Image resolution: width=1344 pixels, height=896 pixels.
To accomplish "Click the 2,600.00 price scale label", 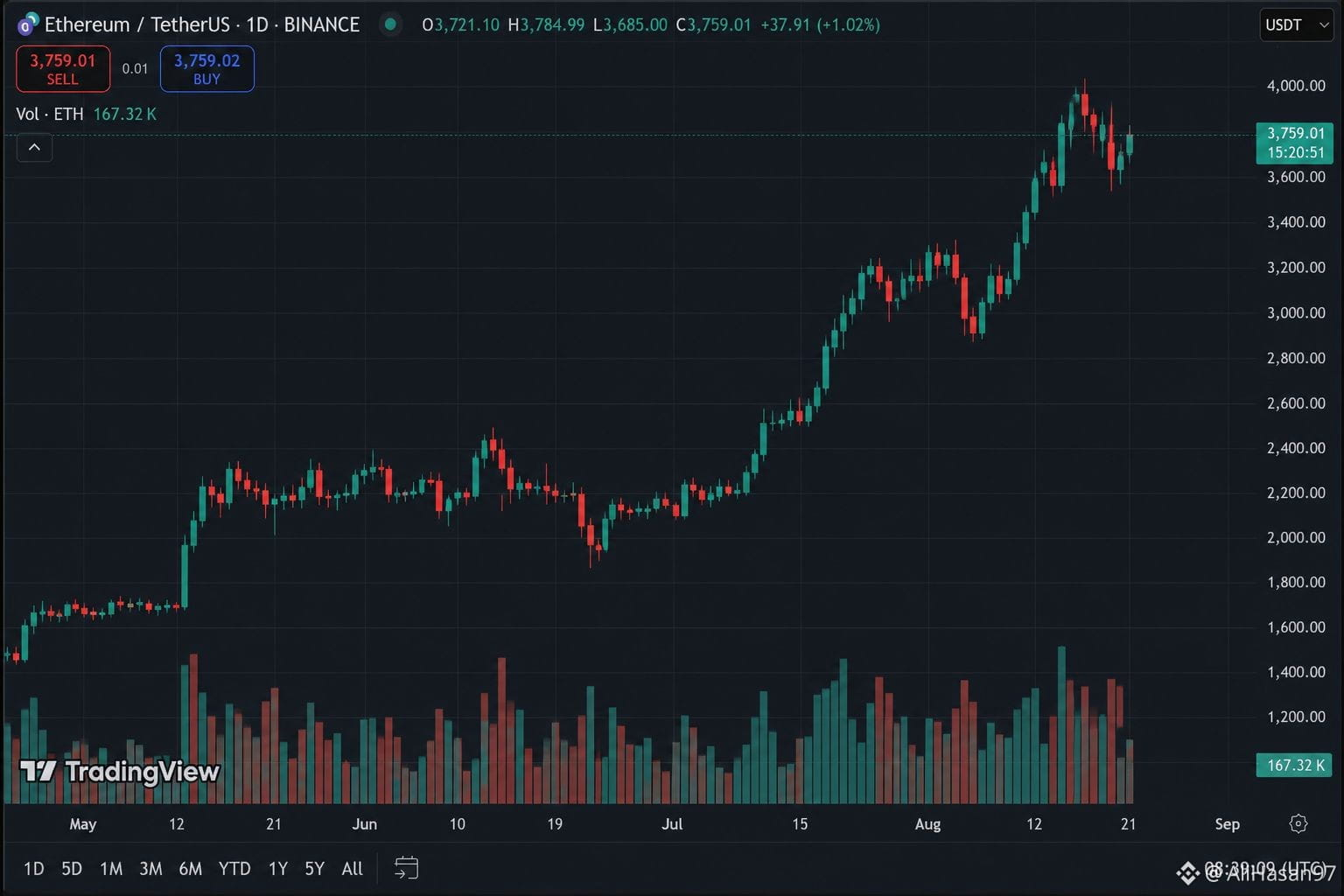I will 1296,403.
